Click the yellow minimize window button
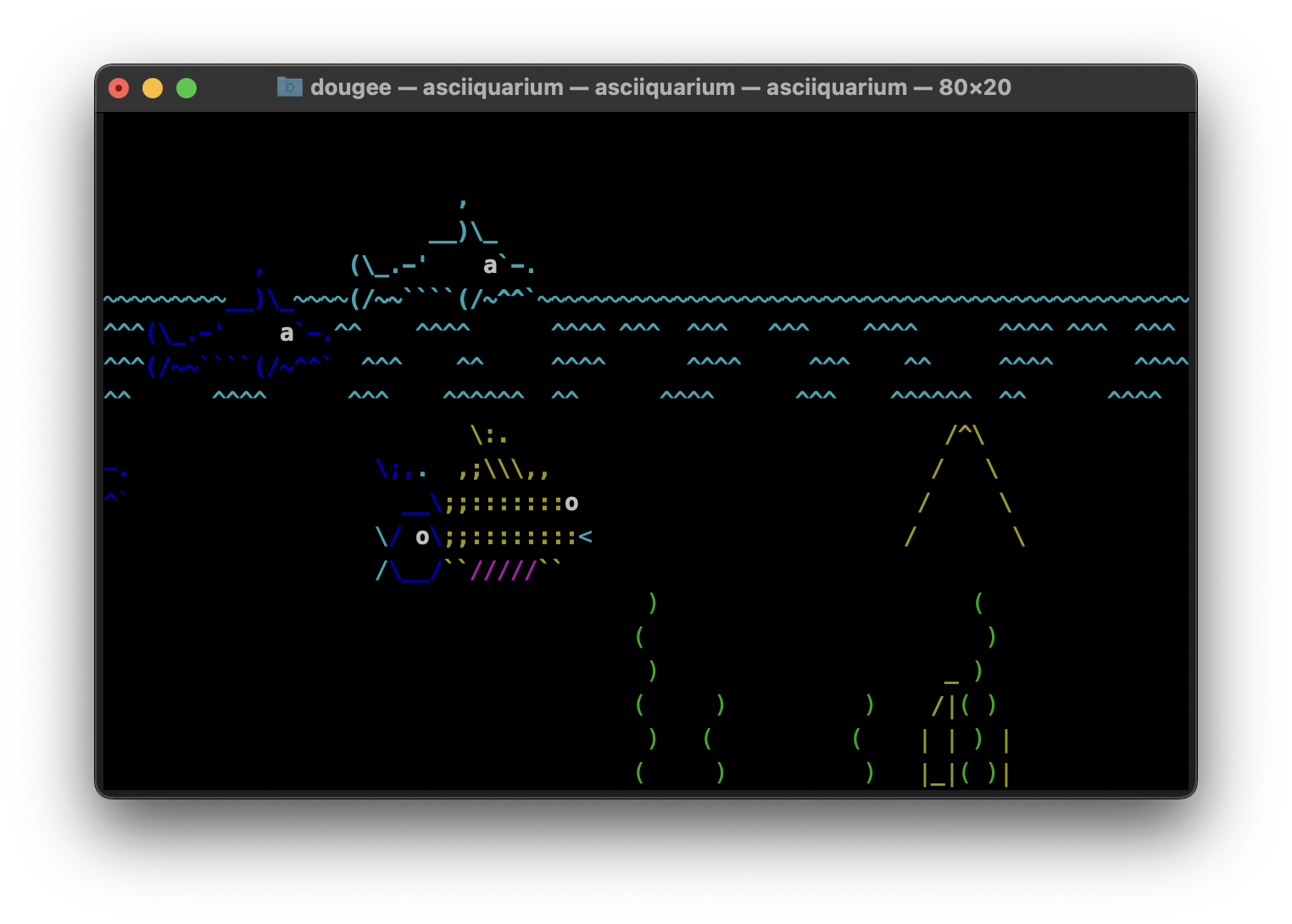1292x924 pixels. (153, 88)
